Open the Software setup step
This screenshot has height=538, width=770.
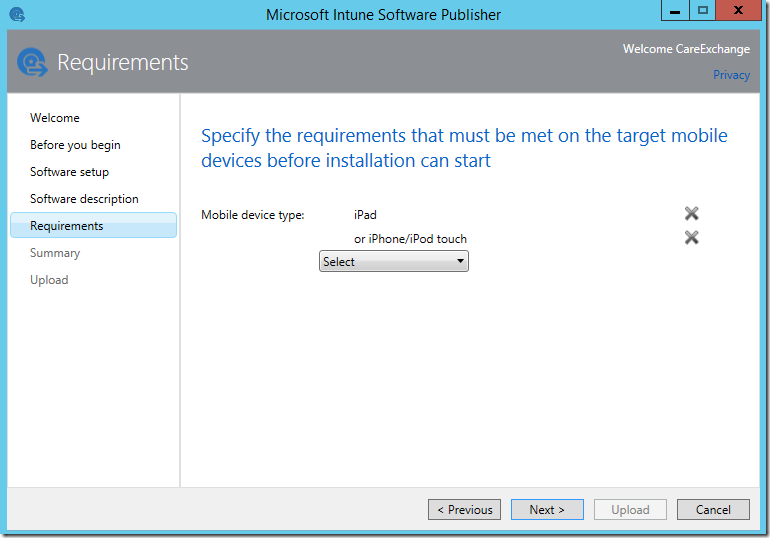point(69,172)
